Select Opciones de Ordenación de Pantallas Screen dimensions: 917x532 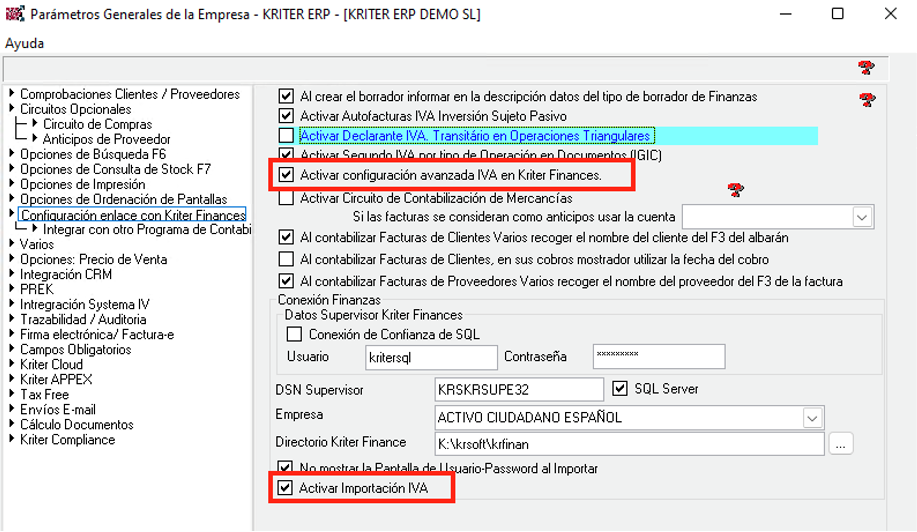[123, 199]
